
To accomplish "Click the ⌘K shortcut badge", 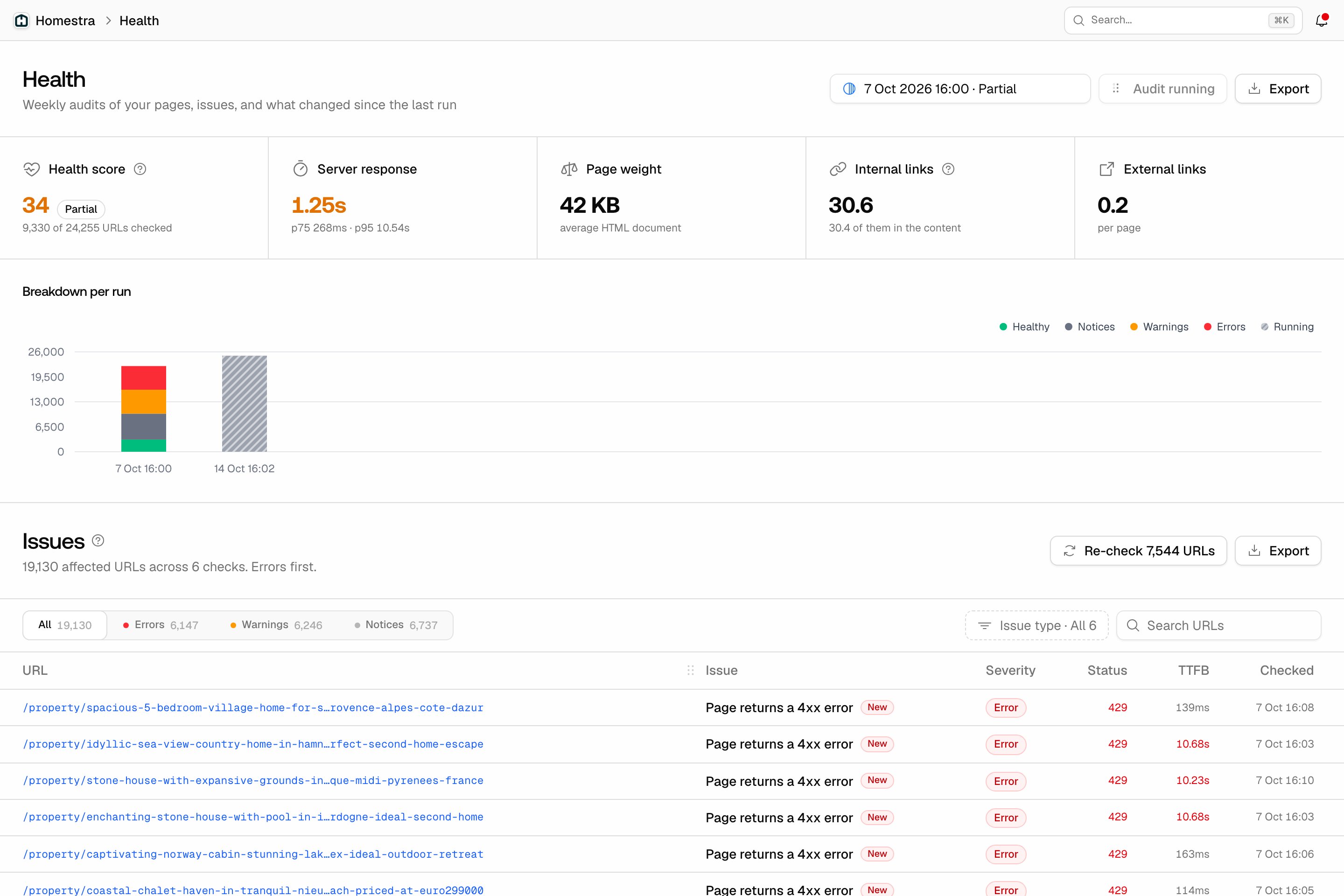I will [x=1281, y=21].
